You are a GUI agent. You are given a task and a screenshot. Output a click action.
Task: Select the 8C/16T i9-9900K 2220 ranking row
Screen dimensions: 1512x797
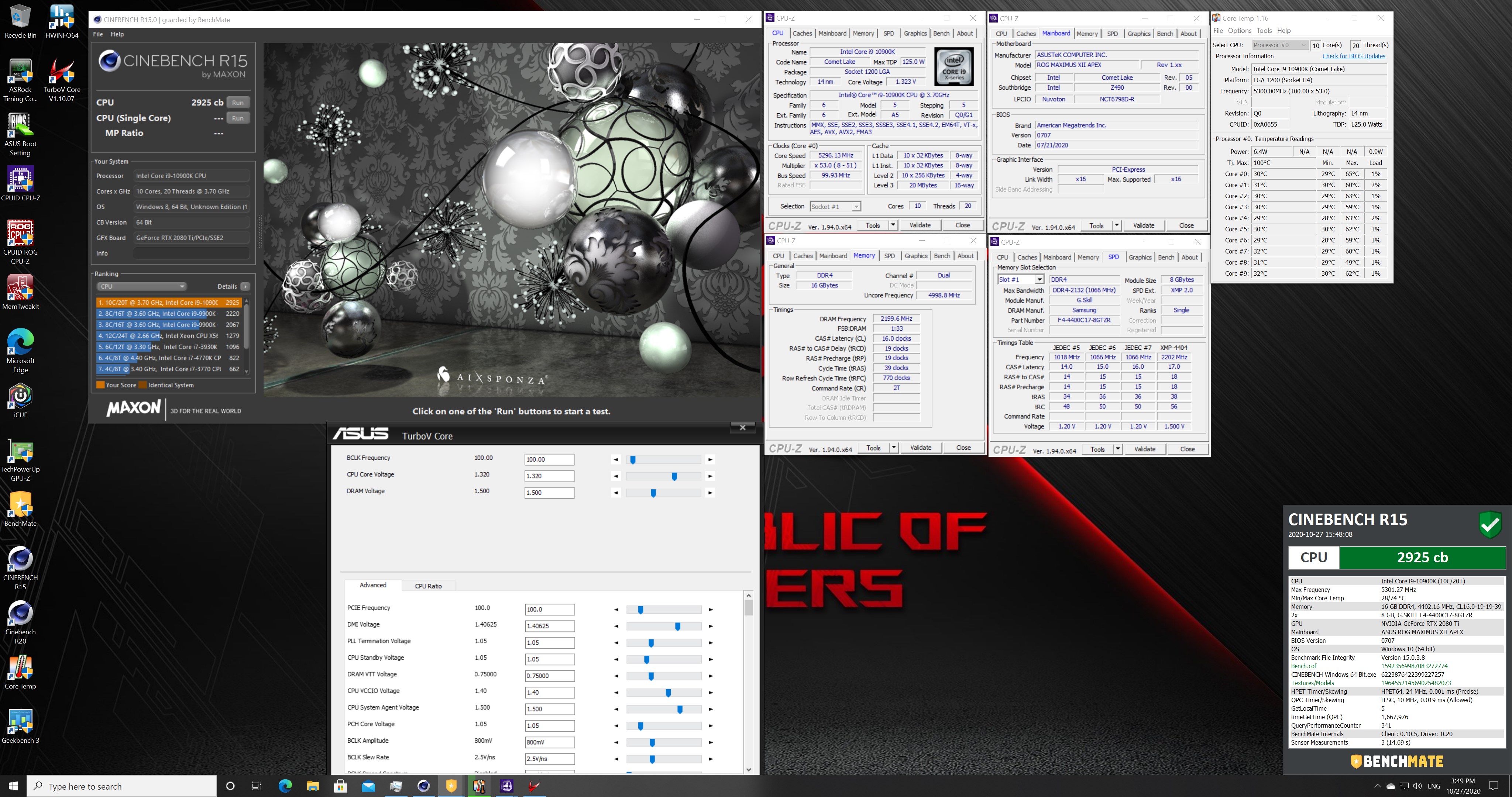(x=168, y=313)
